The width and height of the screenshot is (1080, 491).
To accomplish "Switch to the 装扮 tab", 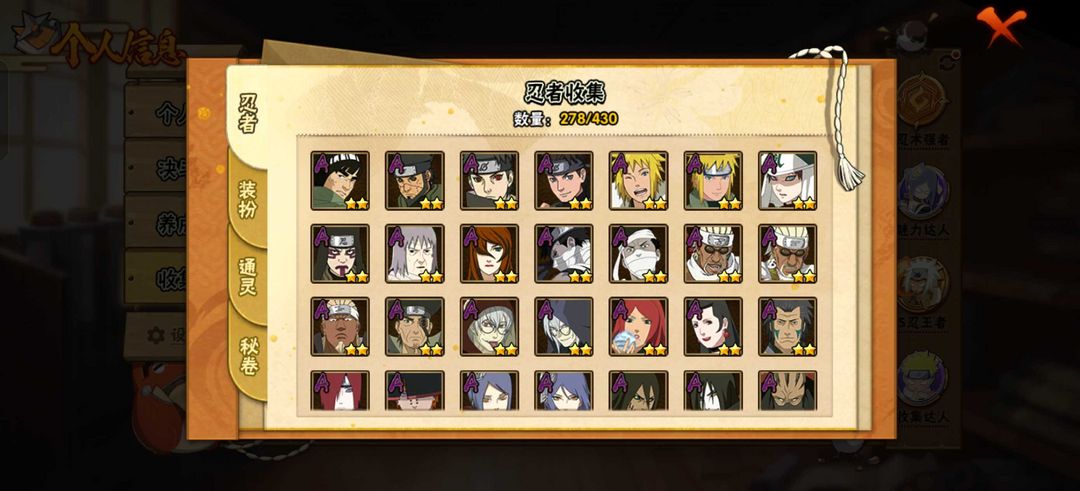I will click(x=248, y=199).
